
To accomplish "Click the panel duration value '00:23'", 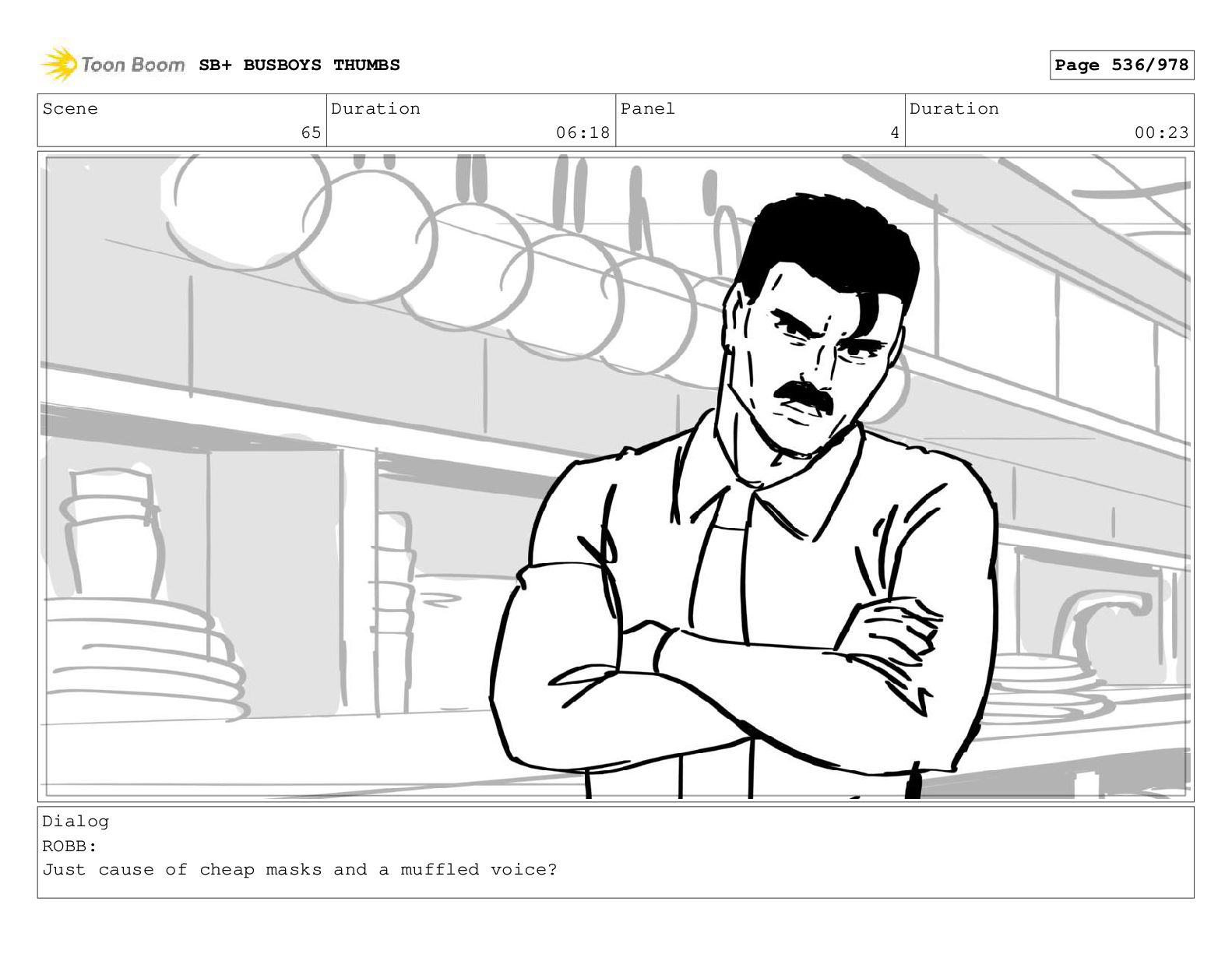I will coord(1161,132).
